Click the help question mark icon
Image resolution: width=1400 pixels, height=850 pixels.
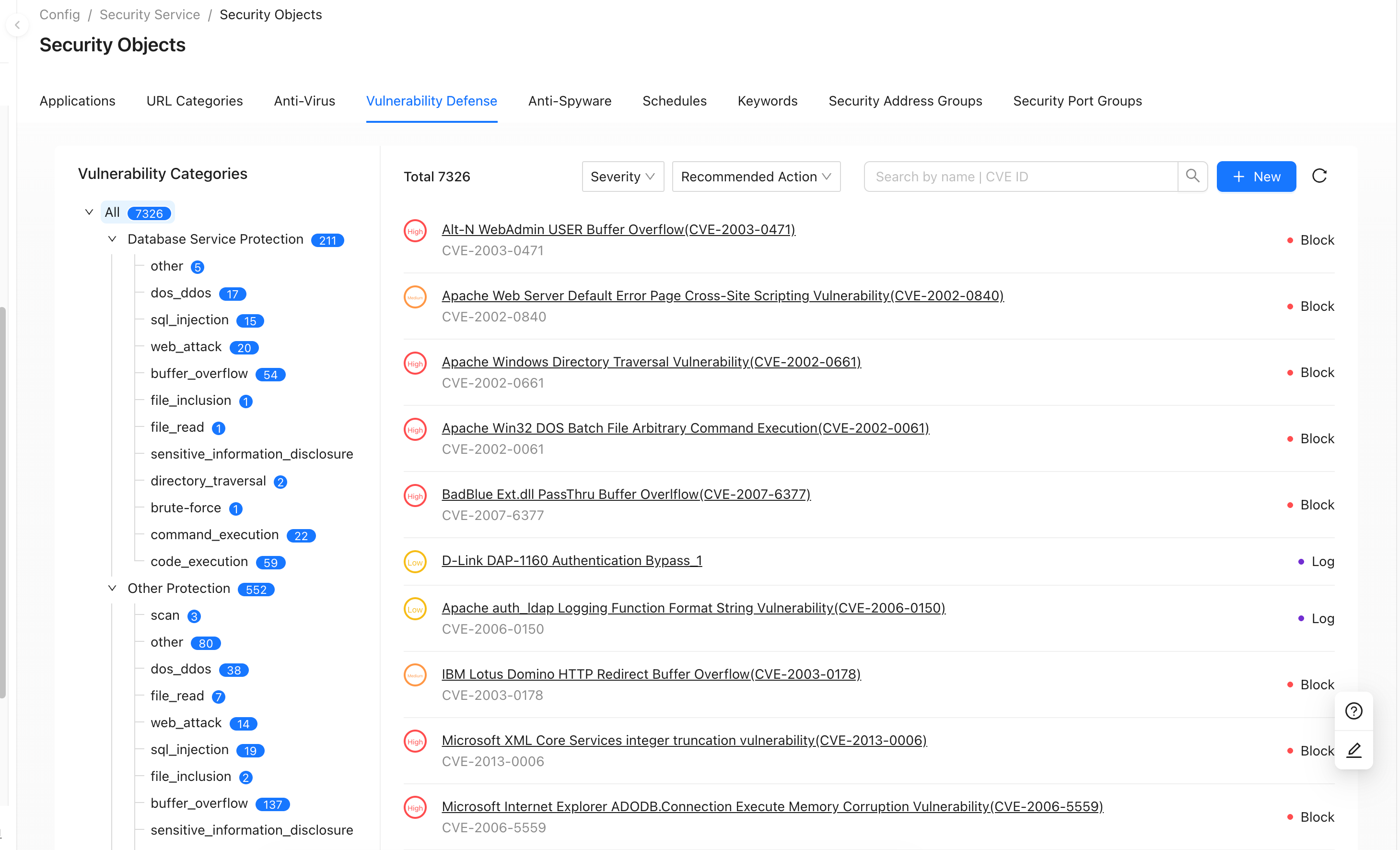(1353, 711)
